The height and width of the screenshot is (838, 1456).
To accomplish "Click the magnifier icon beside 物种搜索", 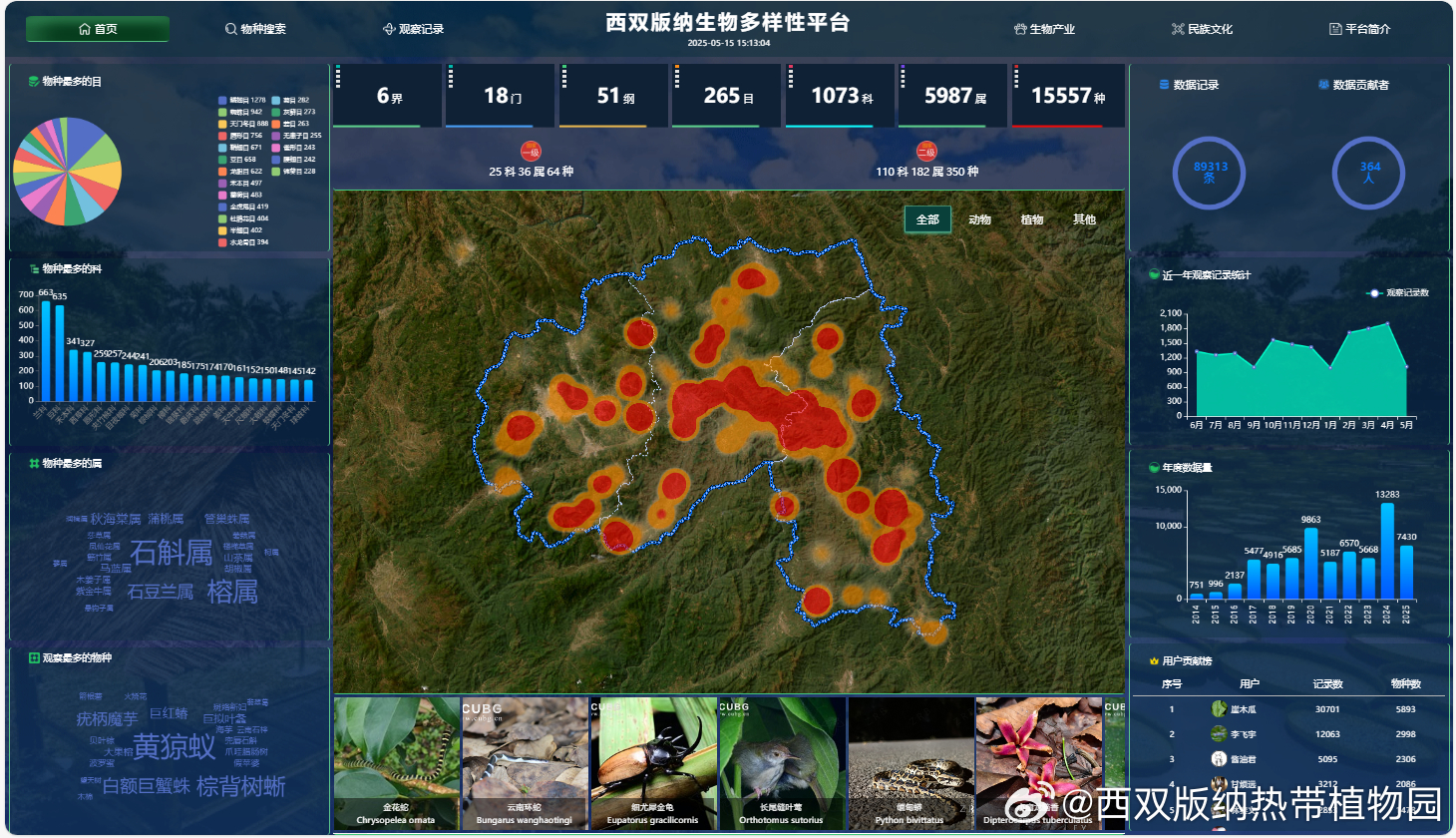I will (x=230, y=29).
